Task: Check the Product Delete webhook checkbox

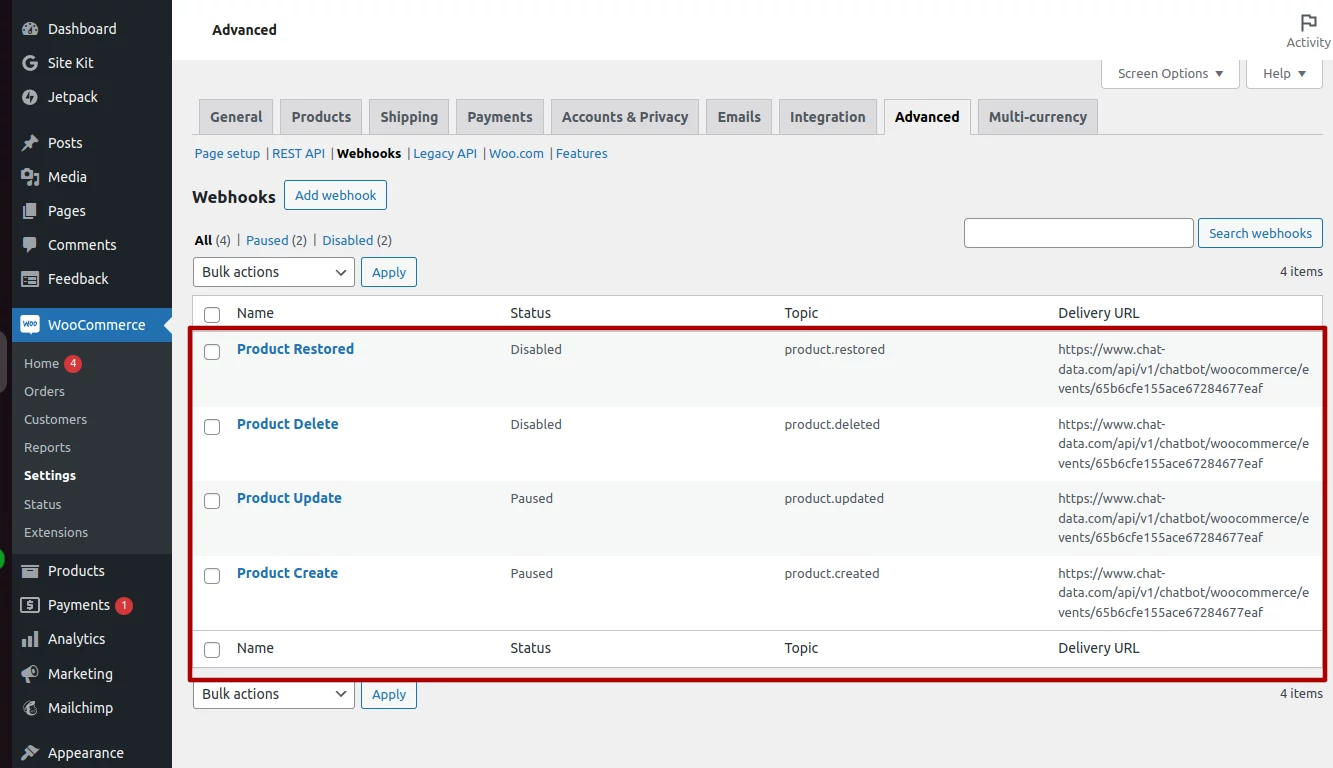Action: point(212,427)
